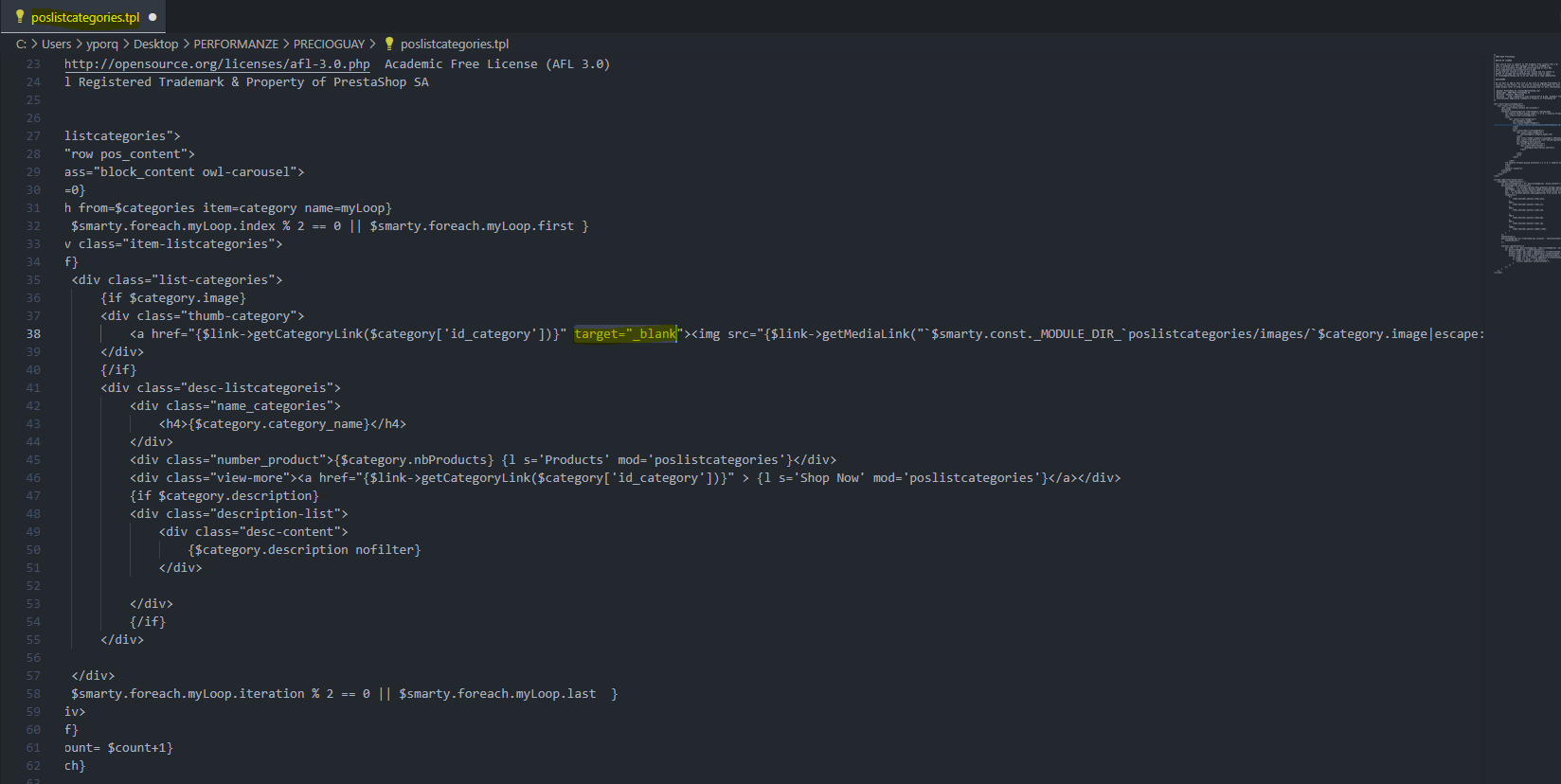Screen dimensions: 1561x784
Task: Click the C: drive breadcrumb root
Action: click(21, 44)
